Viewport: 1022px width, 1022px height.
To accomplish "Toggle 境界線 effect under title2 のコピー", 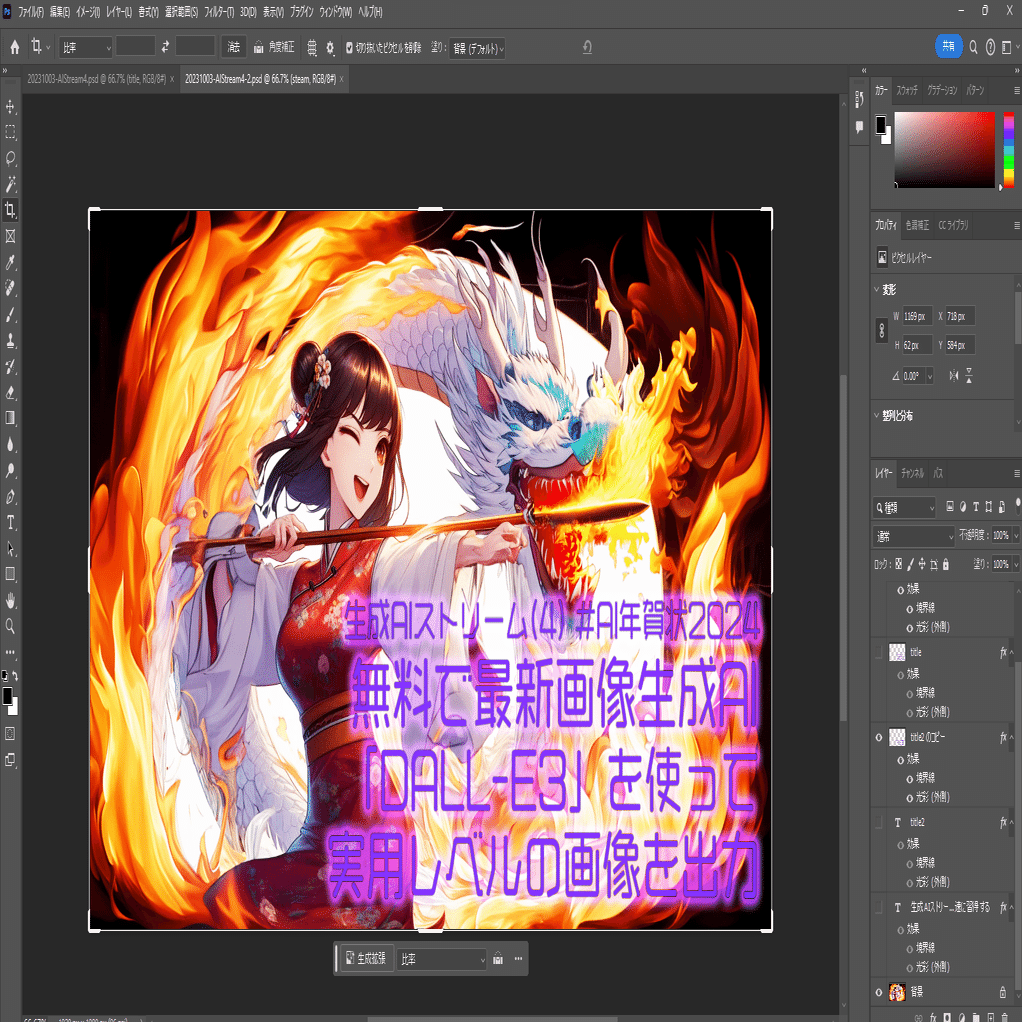I will pyautogui.click(x=910, y=778).
